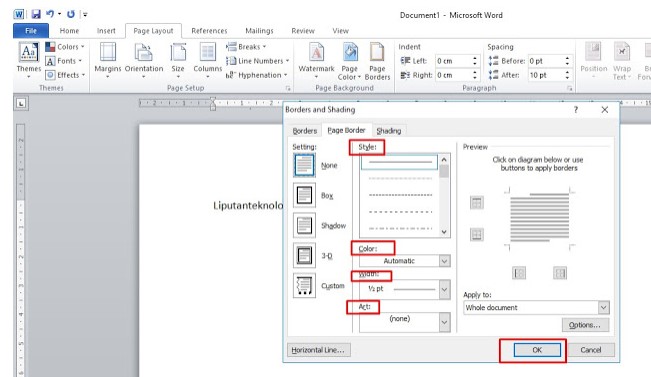
Task: Toggle bottom border in Preview
Action: [477, 235]
